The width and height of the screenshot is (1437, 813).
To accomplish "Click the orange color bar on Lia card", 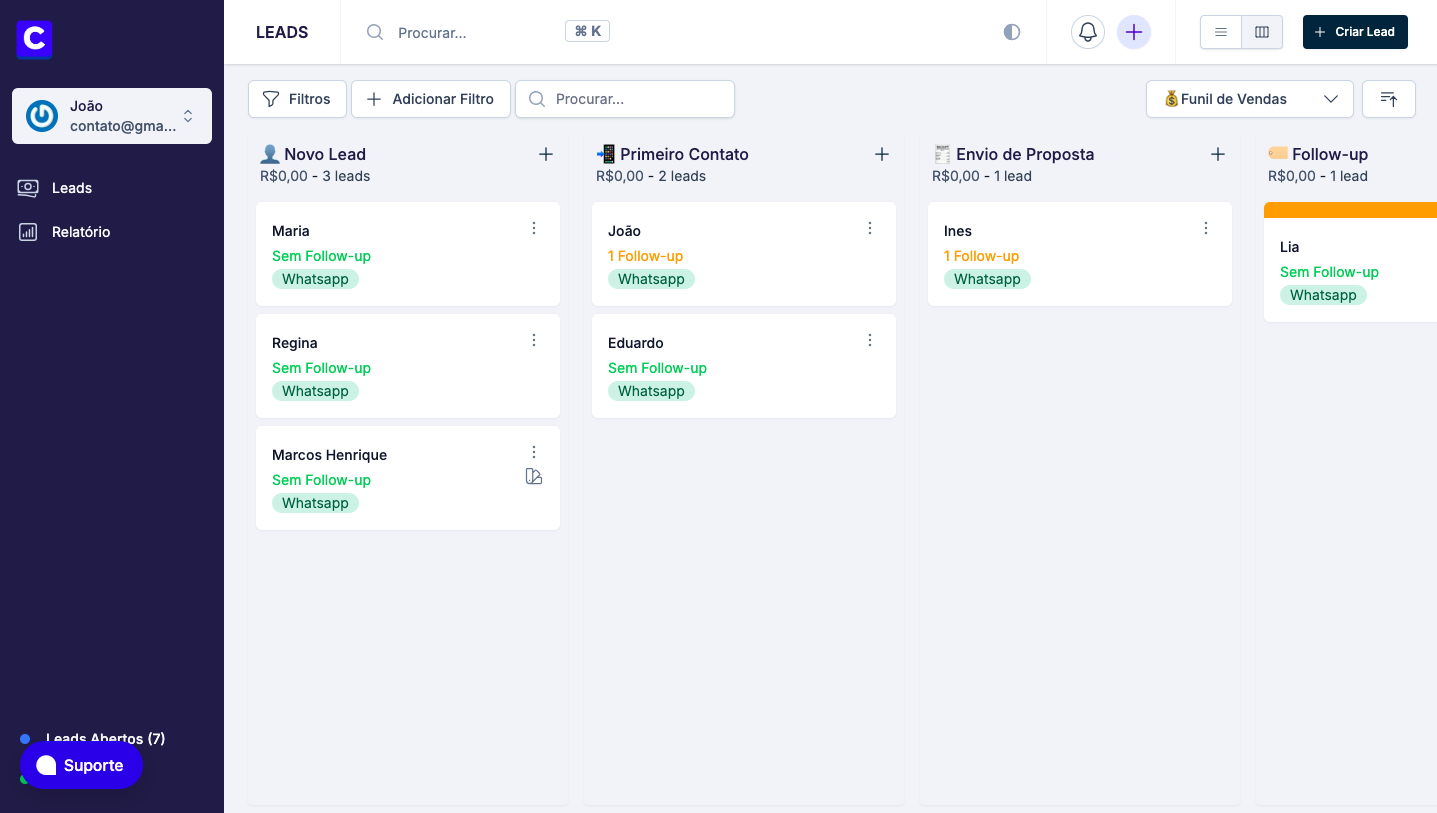I will point(1350,210).
